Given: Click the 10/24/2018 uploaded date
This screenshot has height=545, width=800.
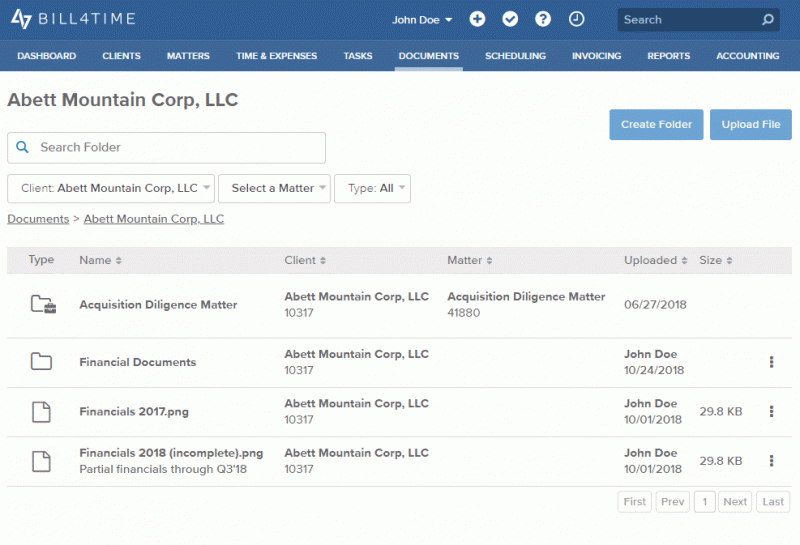Looking at the screenshot, I should (x=654, y=370).
